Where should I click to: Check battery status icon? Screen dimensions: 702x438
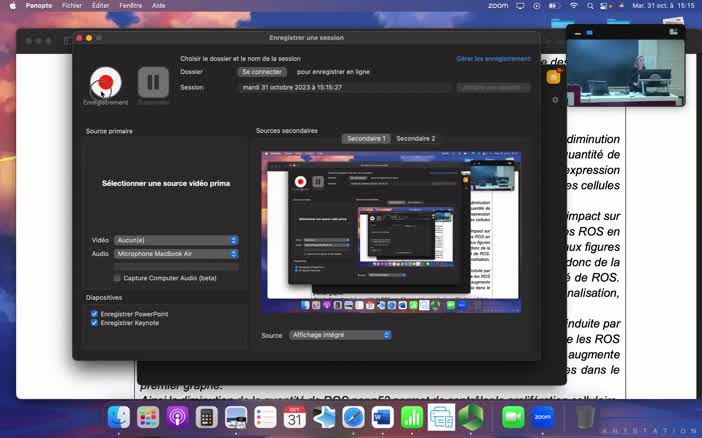coord(554,6)
